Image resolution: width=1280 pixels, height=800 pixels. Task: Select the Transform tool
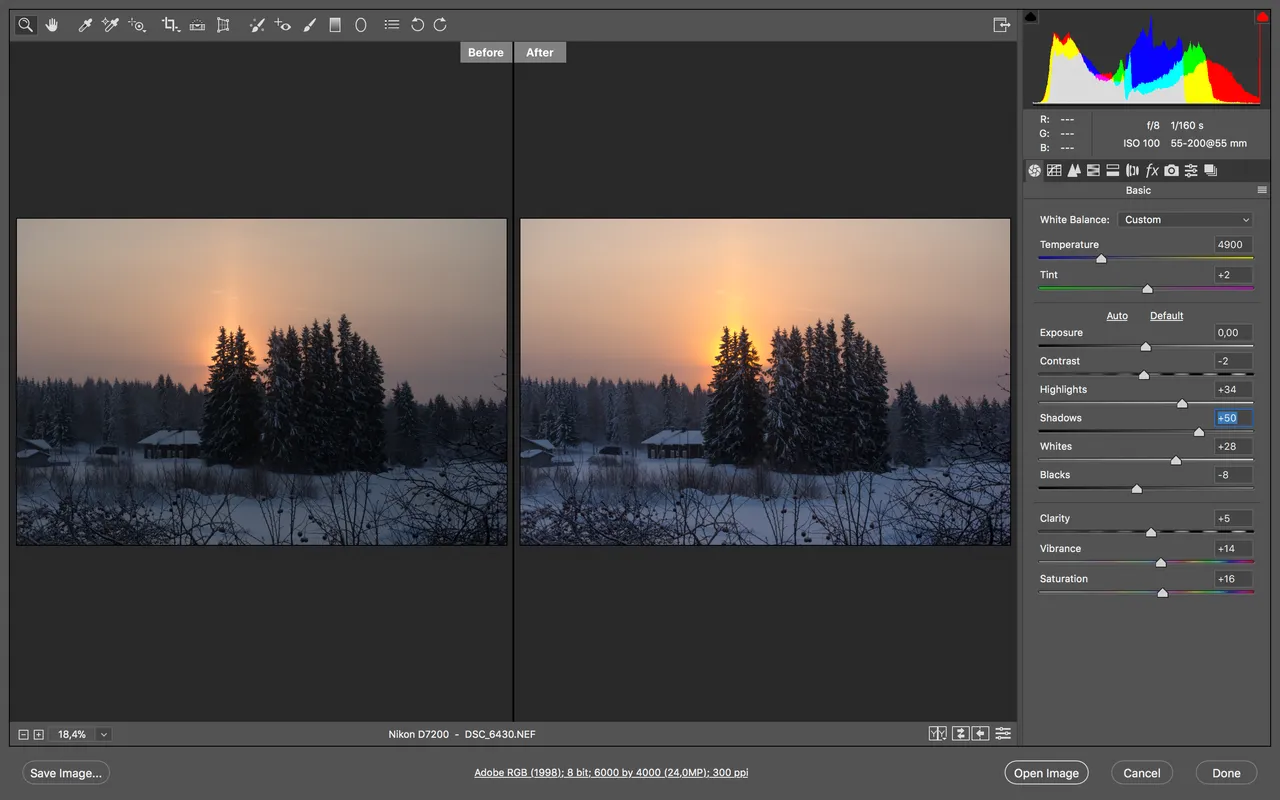tap(223, 25)
